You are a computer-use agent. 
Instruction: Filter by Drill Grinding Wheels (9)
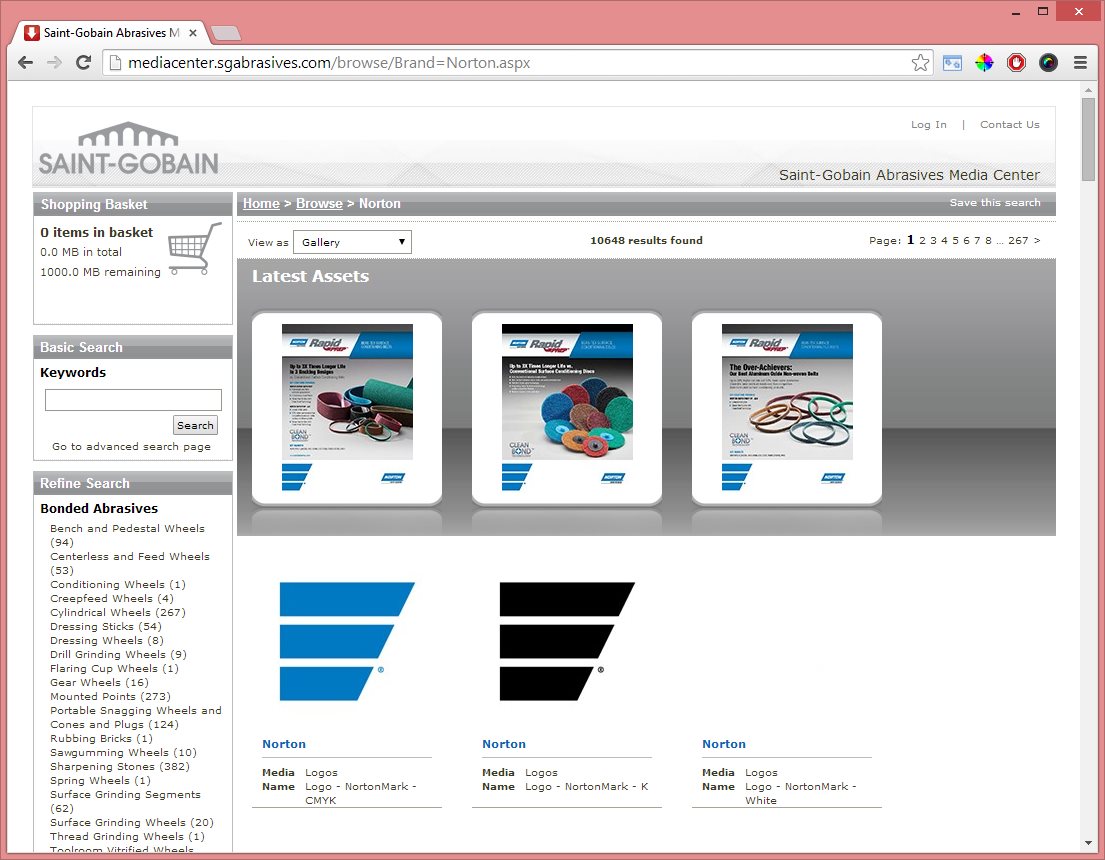pyautogui.click(x=118, y=655)
